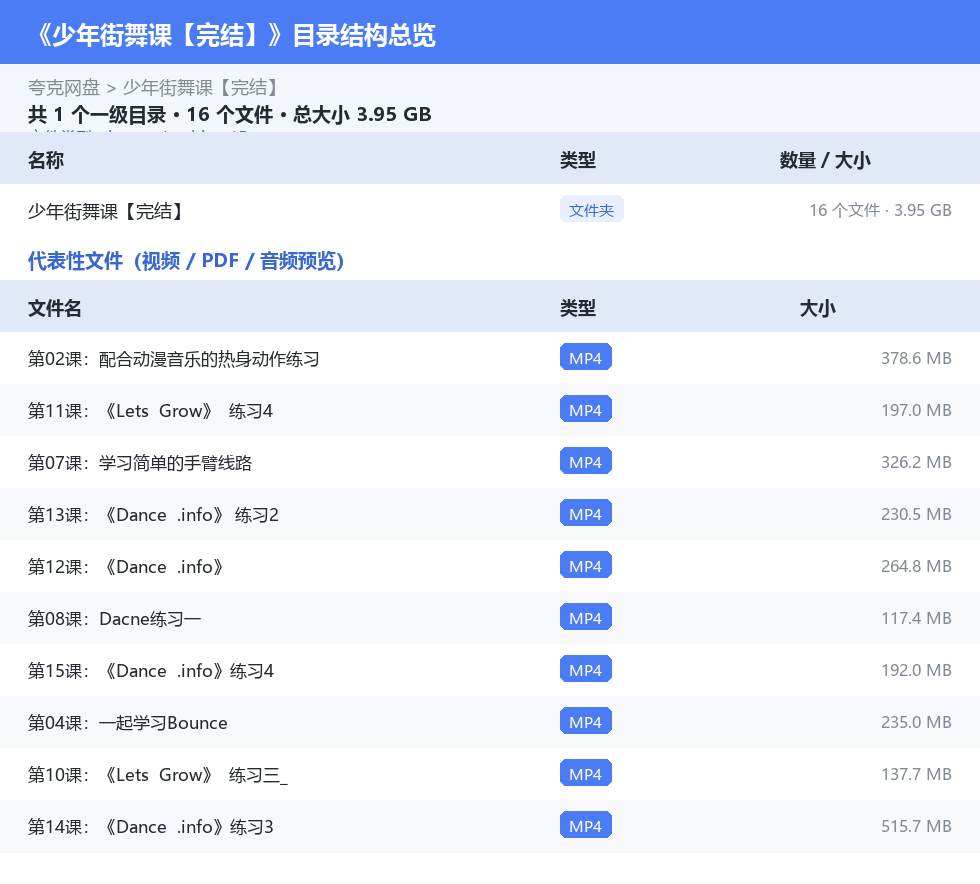Click the 16 个文件 · 3.95 GB value
The width and height of the screenshot is (980, 884).
[x=880, y=210]
